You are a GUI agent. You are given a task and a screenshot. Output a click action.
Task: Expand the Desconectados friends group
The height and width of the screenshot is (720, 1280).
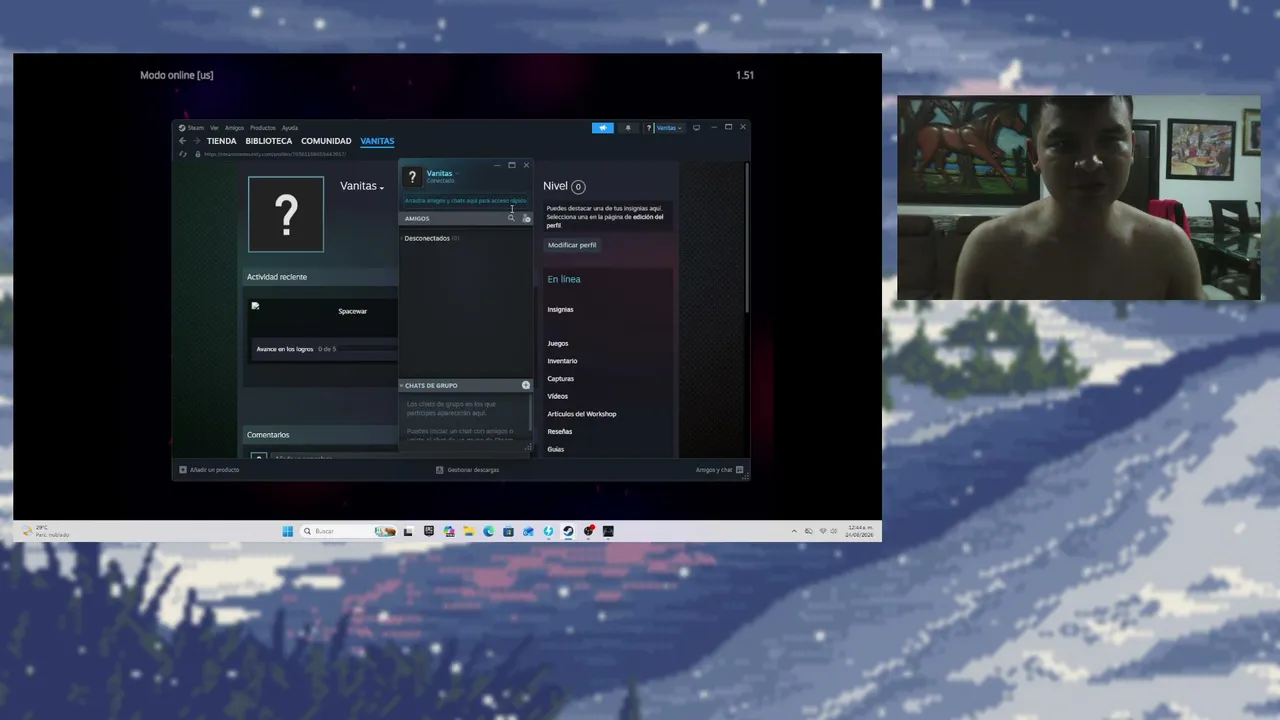(x=430, y=238)
